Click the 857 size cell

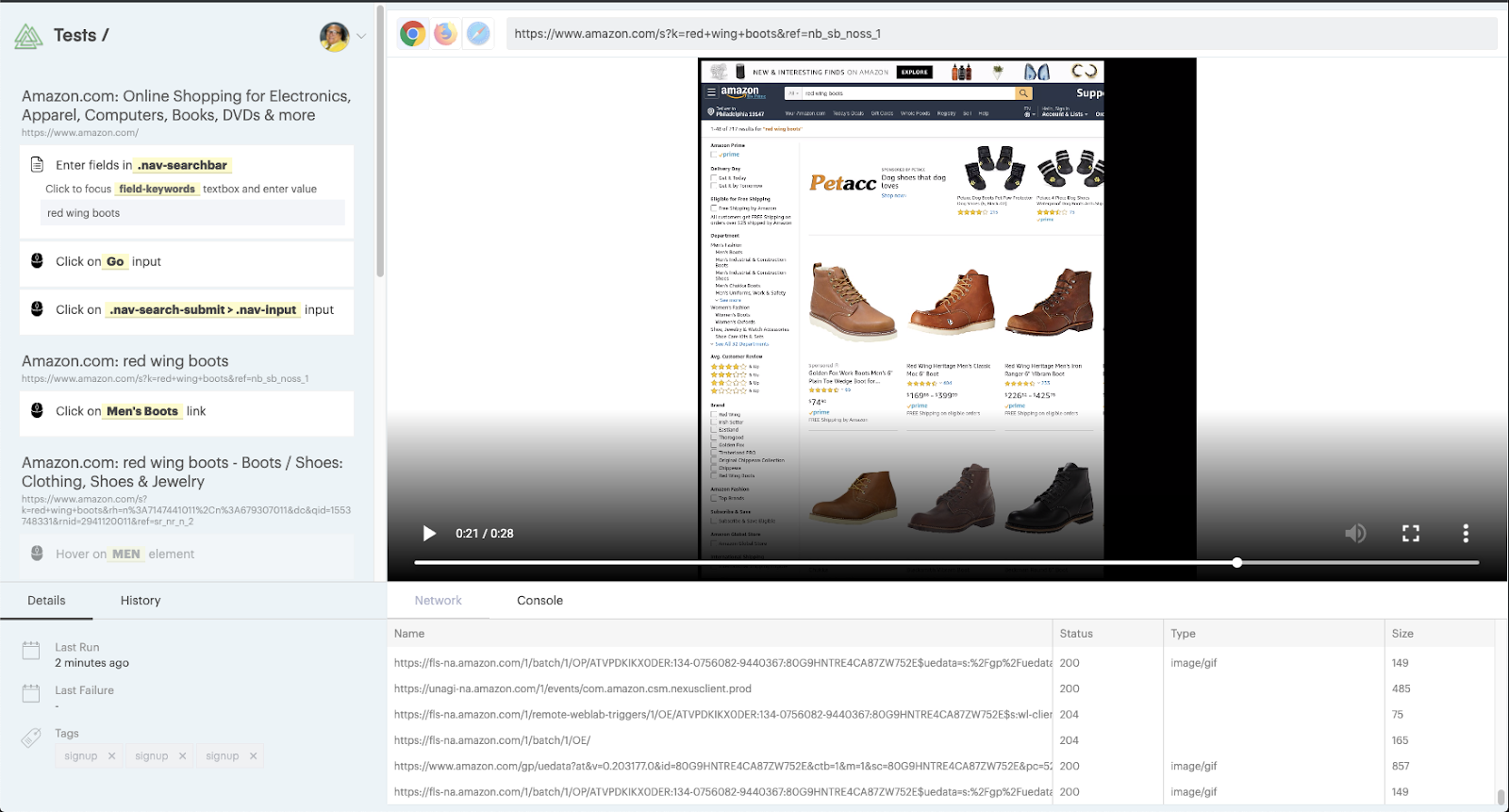pos(1401,767)
